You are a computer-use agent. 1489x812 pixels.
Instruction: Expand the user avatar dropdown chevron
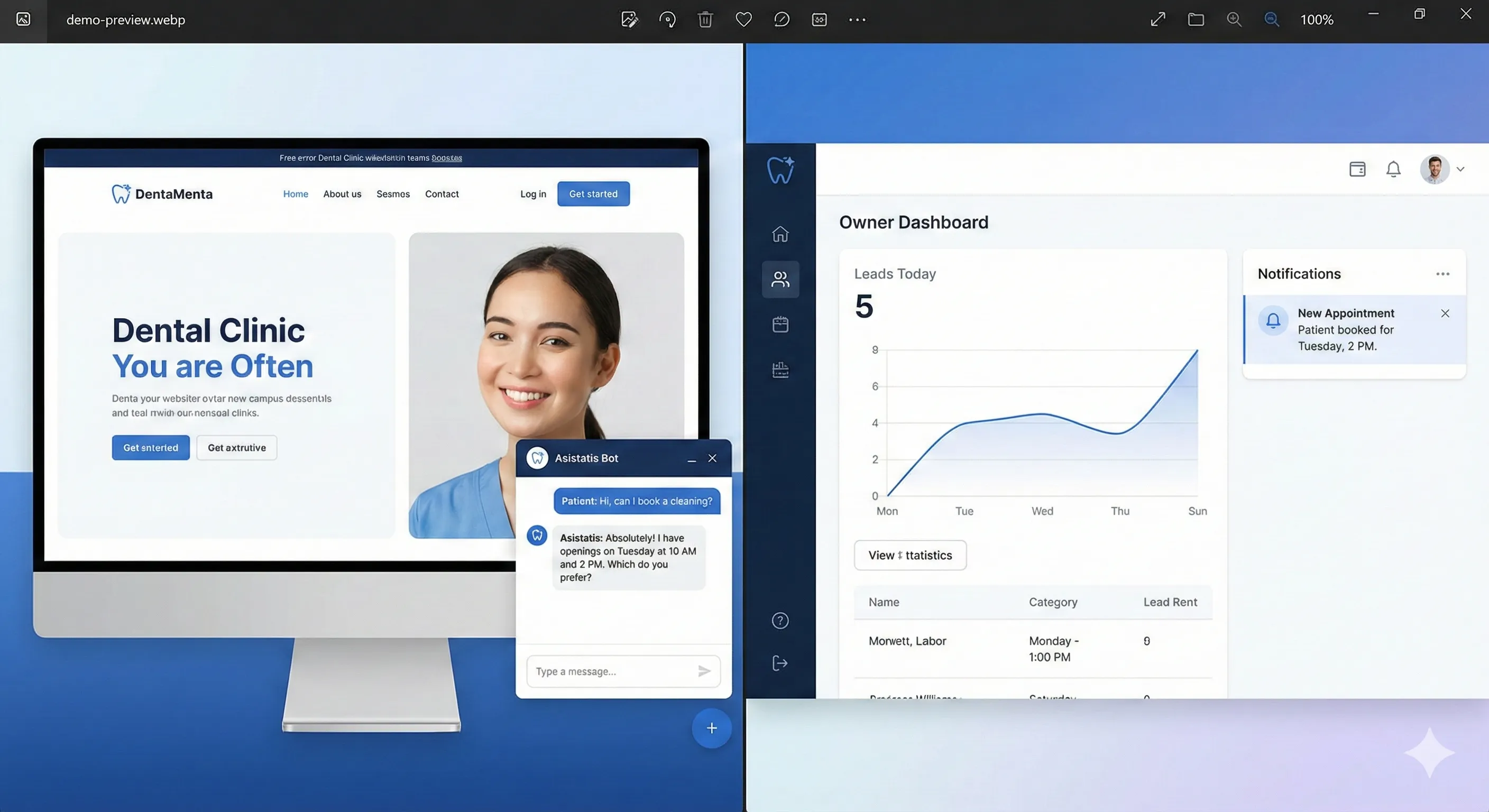tap(1460, 169)
